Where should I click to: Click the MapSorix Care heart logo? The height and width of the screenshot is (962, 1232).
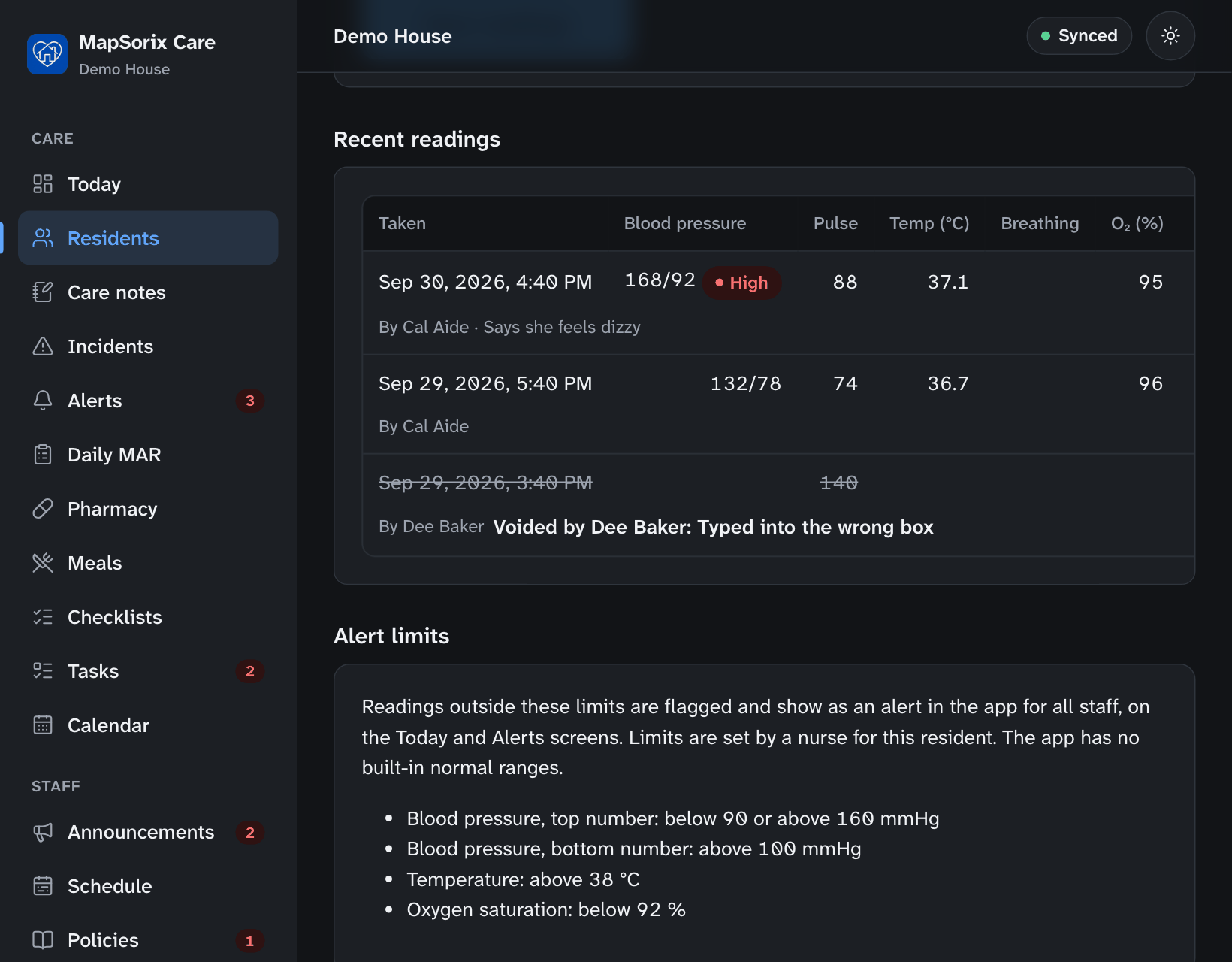coord(47,54)
